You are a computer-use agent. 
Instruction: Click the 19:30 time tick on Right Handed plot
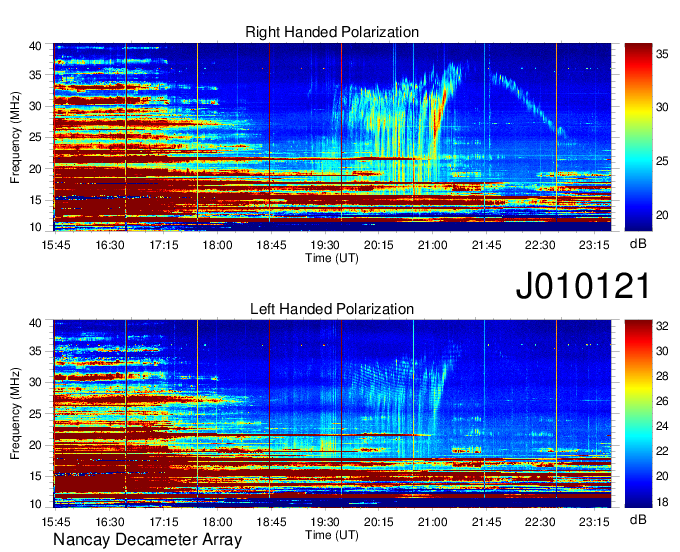pyautogui.click(x=325, y=245)
